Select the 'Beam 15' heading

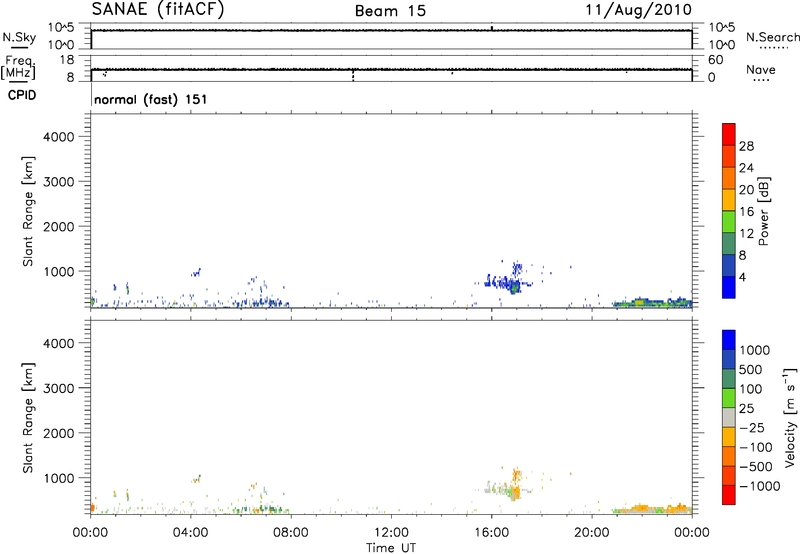(x=390, y=11)
